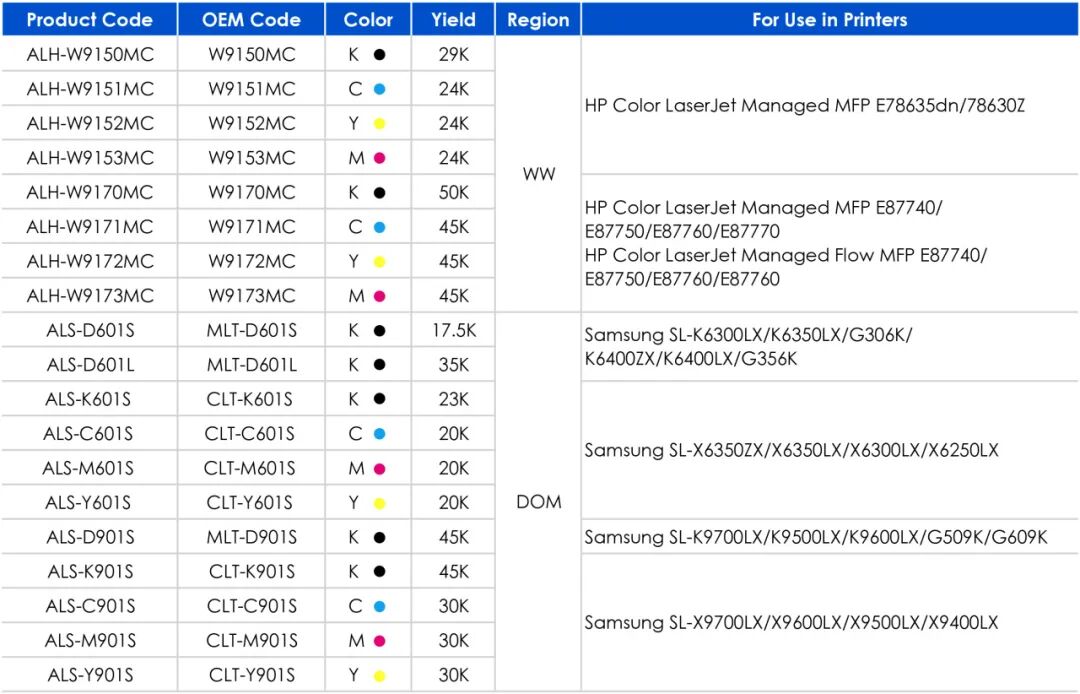Click OEM code CLT-Y901S
The height and width of the screenshot is (694, 1080).
pyautogui.click(x=251, y=675)
